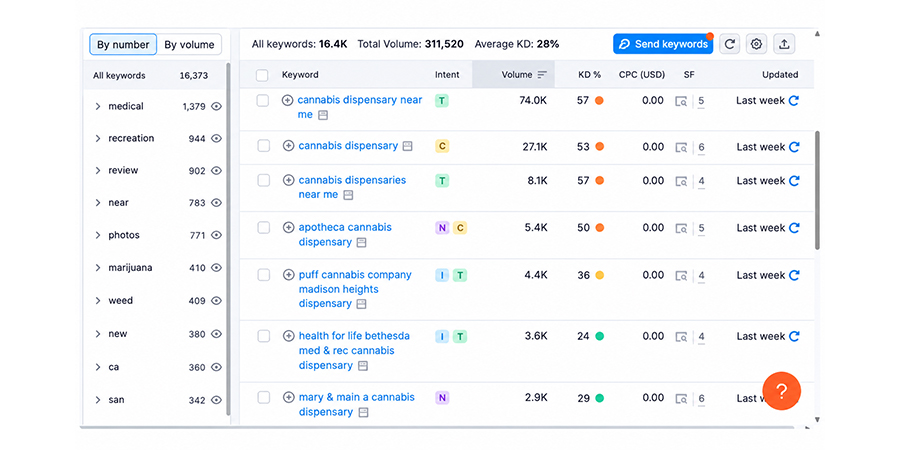Toggle eye icon for 'medical' group

coord(216,106)
